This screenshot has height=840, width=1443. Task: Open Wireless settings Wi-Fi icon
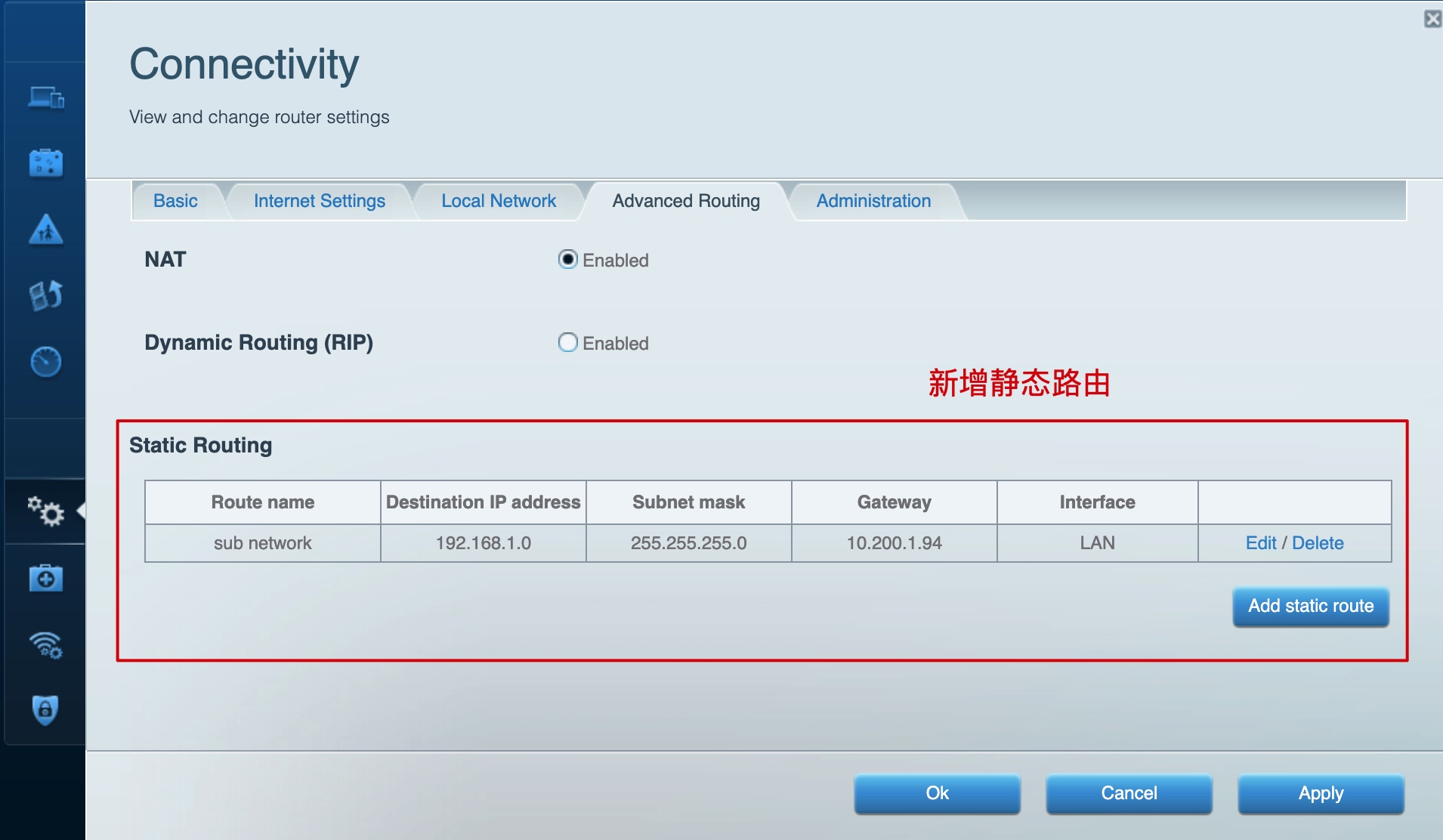pos(45,645)
